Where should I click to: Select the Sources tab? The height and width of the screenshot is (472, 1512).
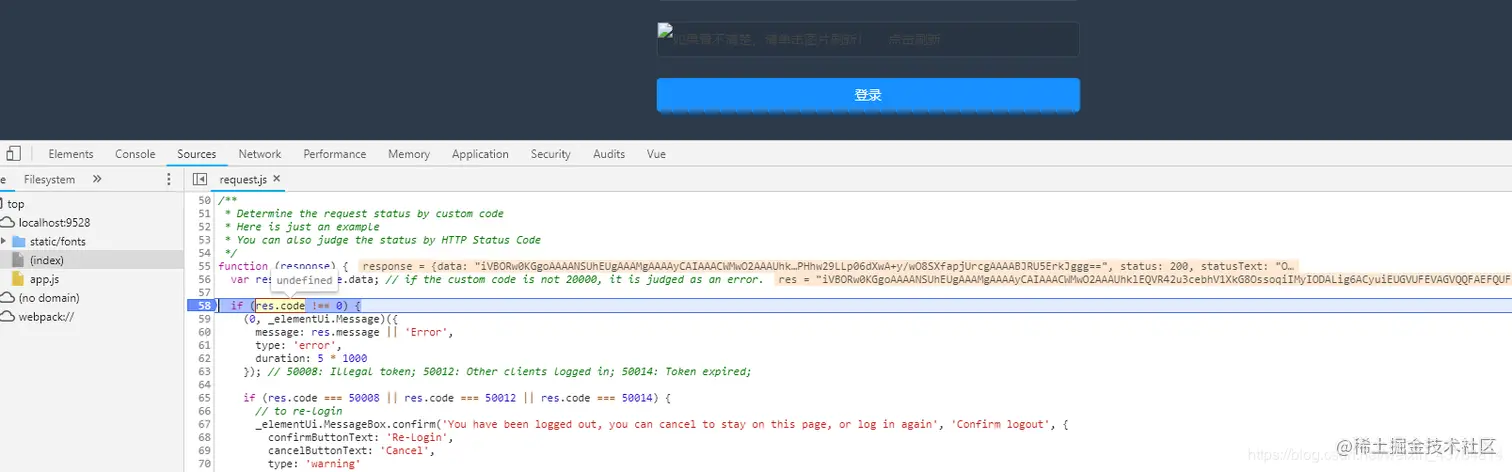197,154
